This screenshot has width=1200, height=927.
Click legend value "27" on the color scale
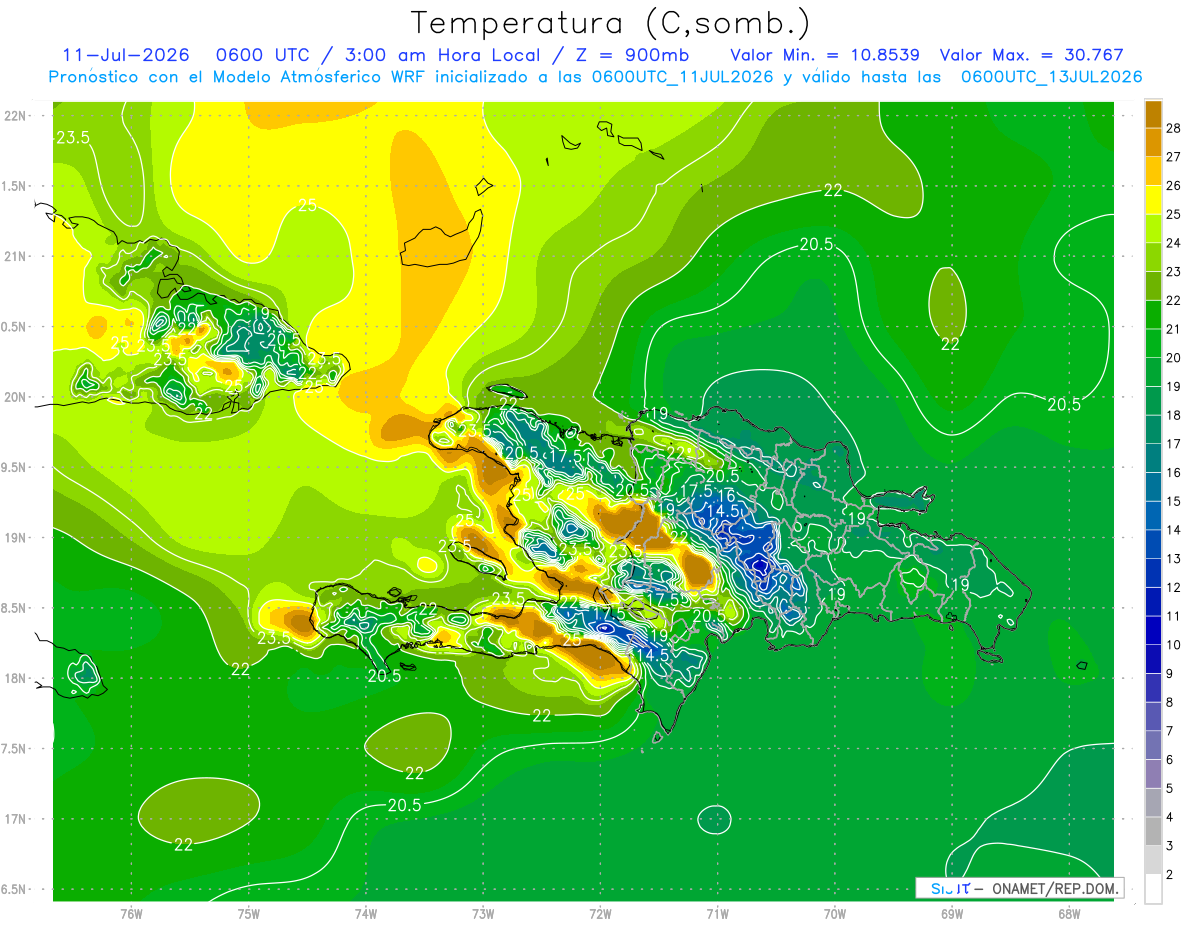[1175, 157]
